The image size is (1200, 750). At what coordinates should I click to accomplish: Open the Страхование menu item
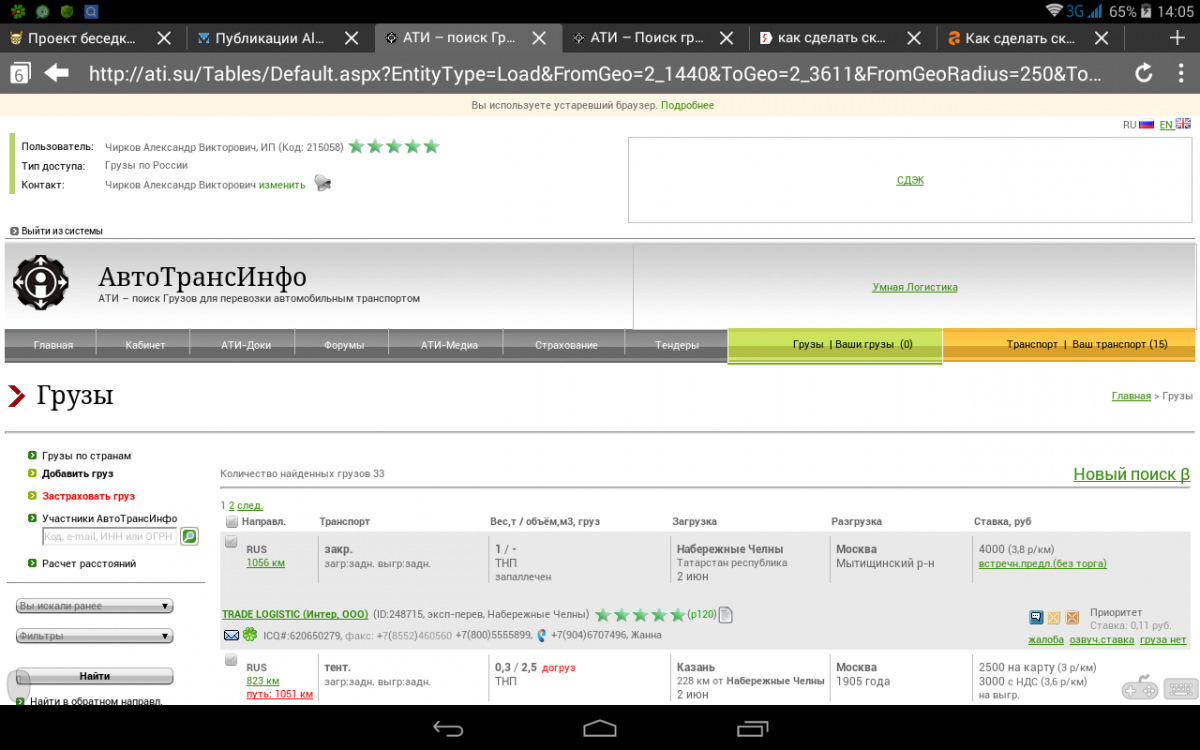(566, 345)
